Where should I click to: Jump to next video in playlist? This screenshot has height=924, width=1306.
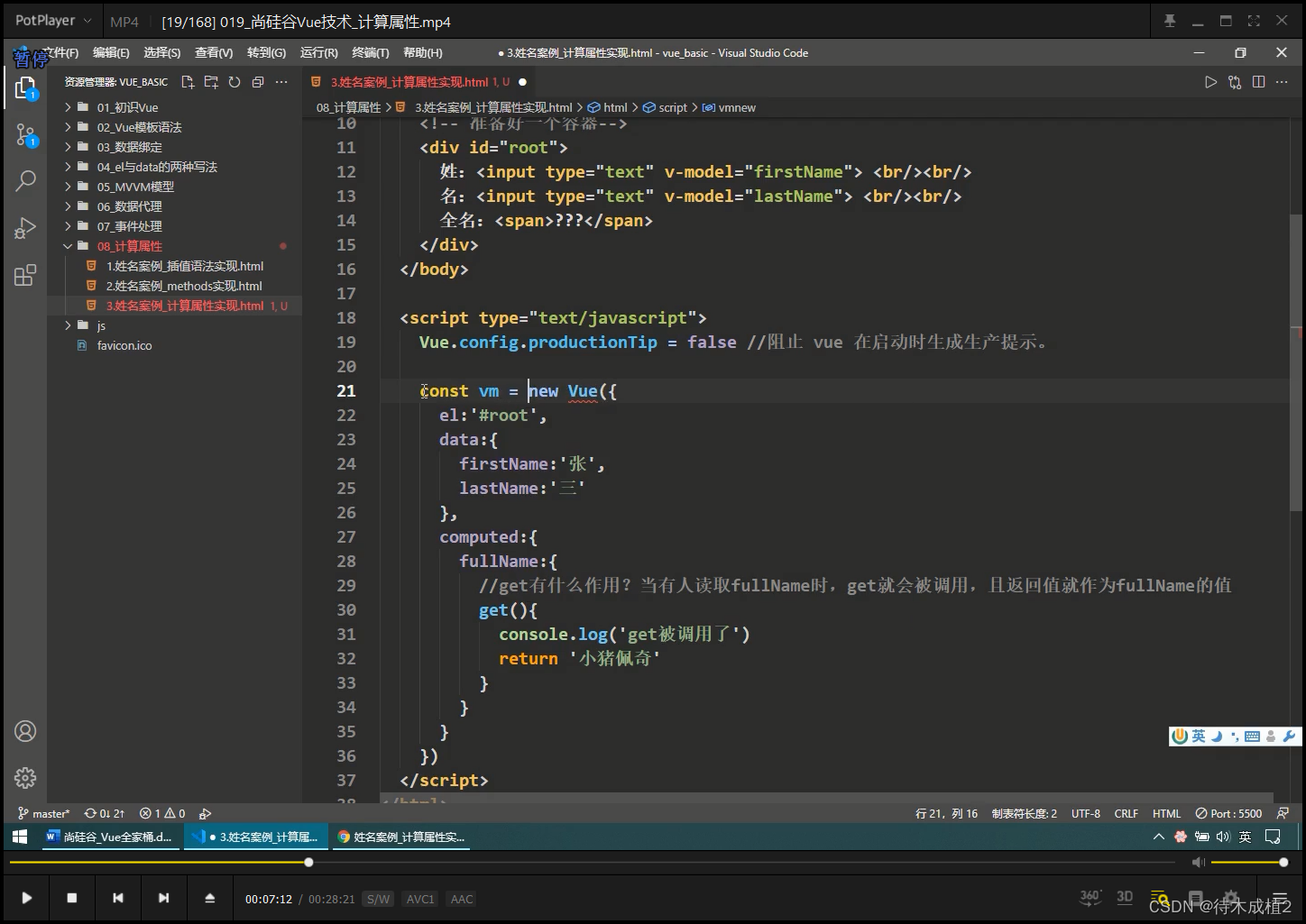(x=163, y=898)
